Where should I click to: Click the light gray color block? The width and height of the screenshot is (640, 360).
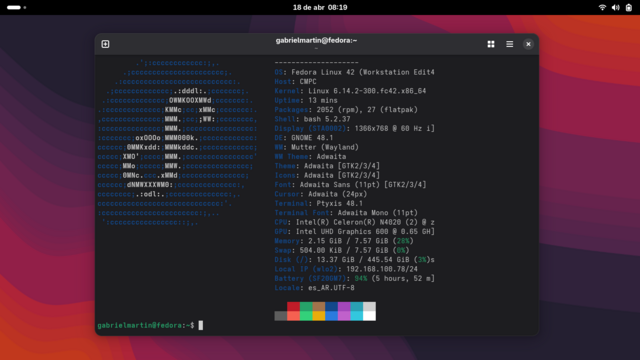pyautogui.click(x=369, y=307)
